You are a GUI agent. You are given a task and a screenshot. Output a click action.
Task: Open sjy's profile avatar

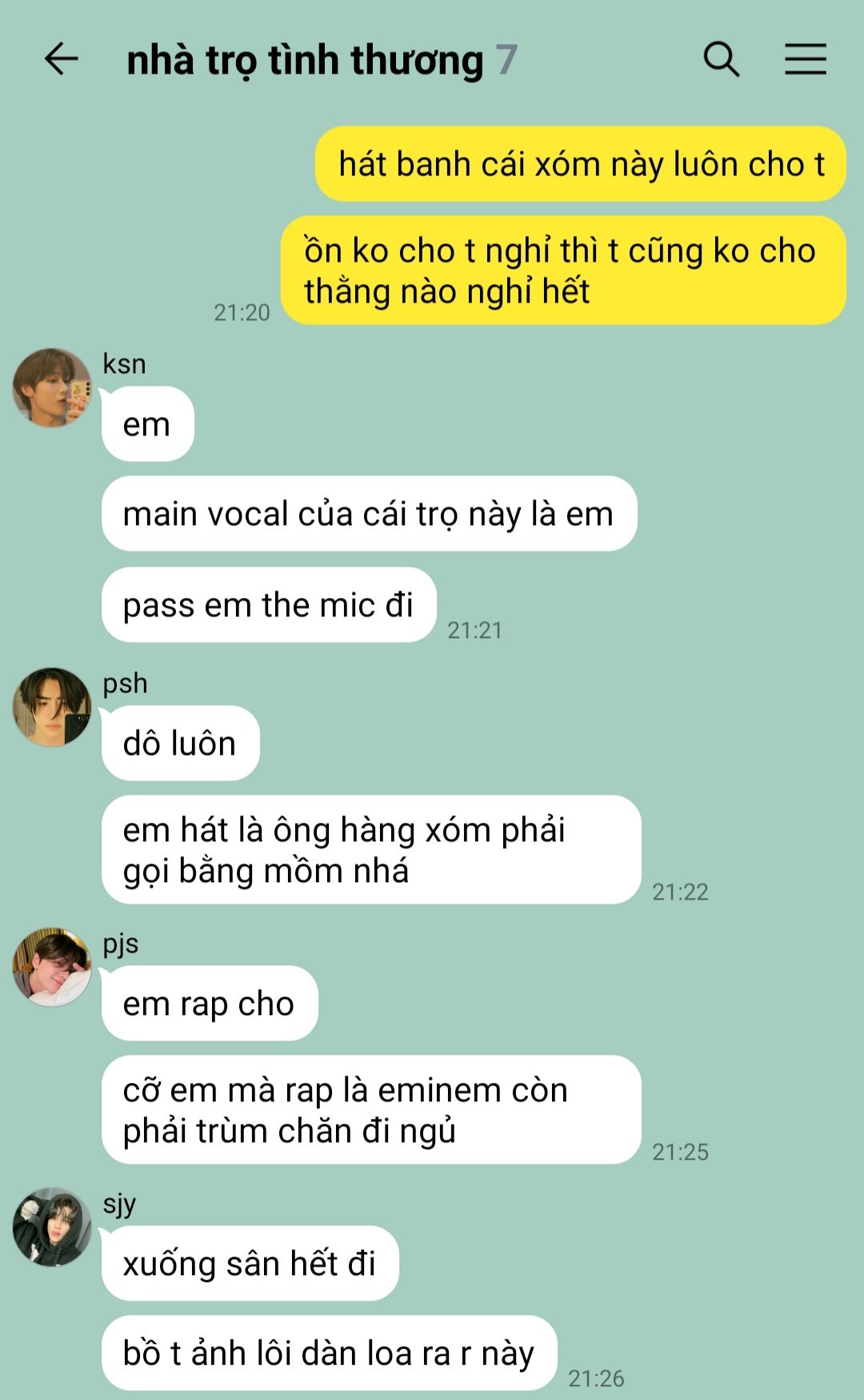(52, 1227)
